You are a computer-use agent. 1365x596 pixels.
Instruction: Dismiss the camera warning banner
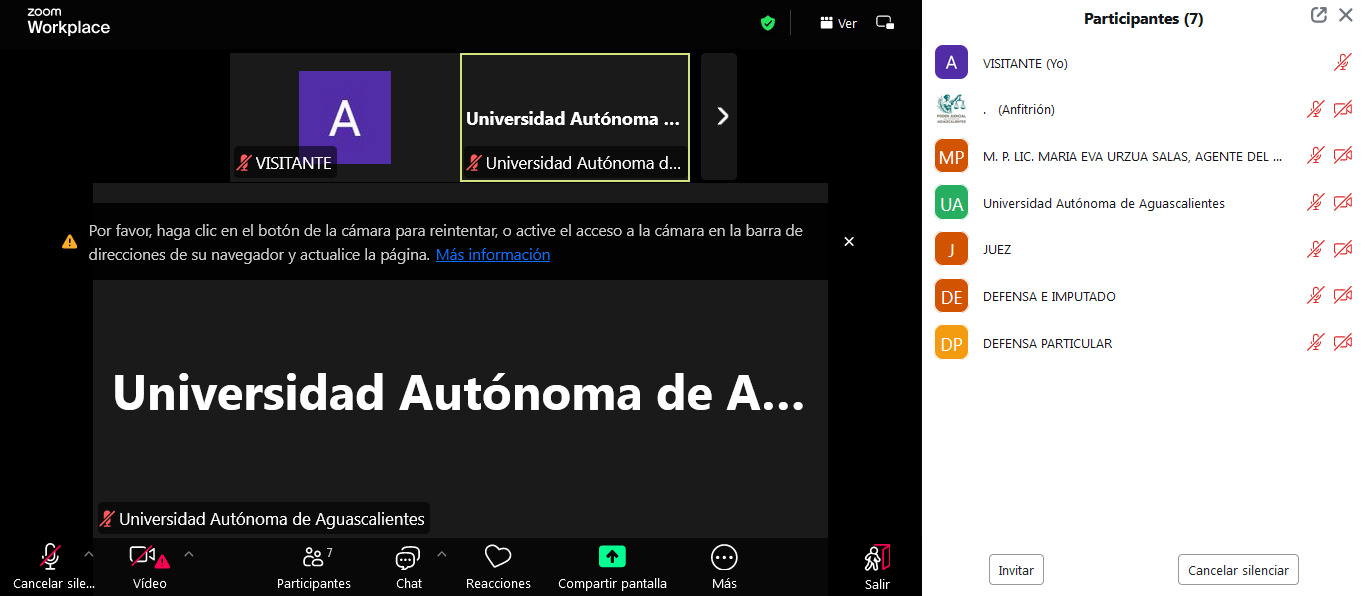tap(849, 242)
